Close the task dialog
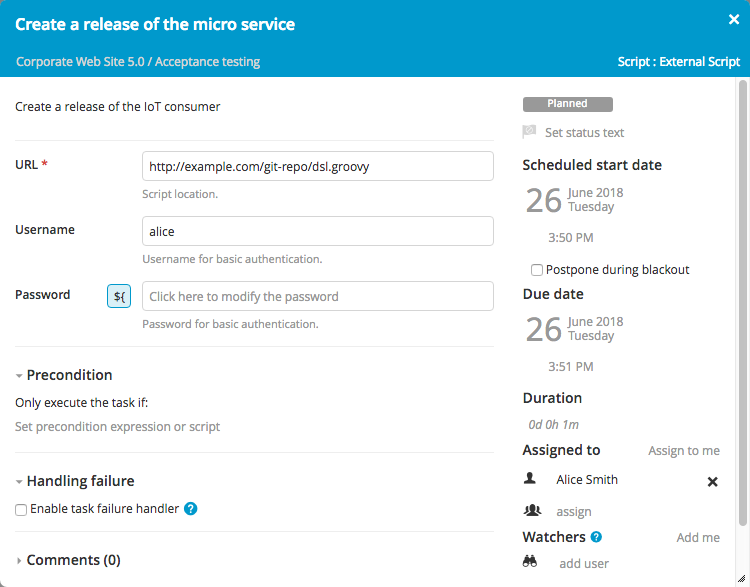This screenshot has width=750, height=587. (733, 19)
